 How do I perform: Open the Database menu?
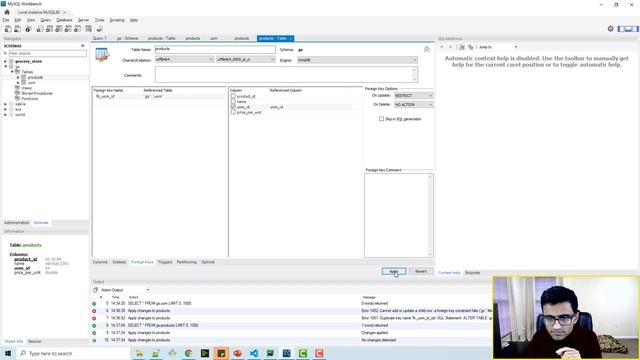tap(64, 20)
